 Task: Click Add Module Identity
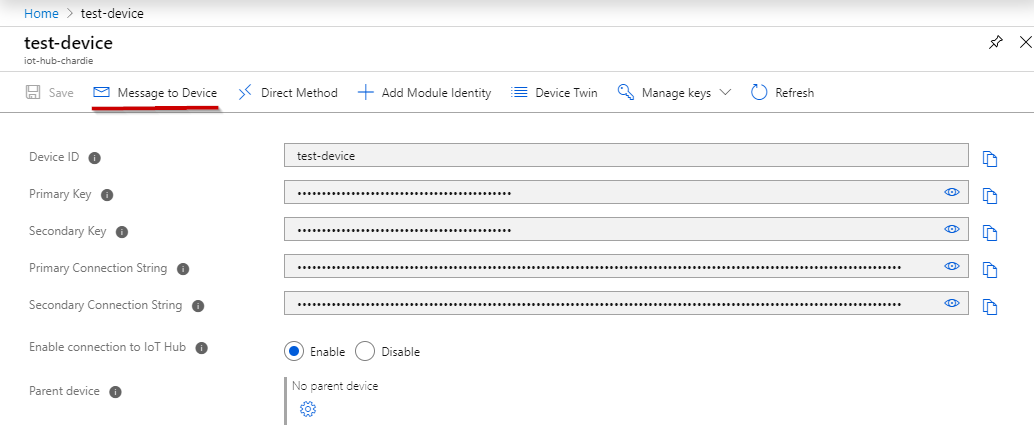424,93
